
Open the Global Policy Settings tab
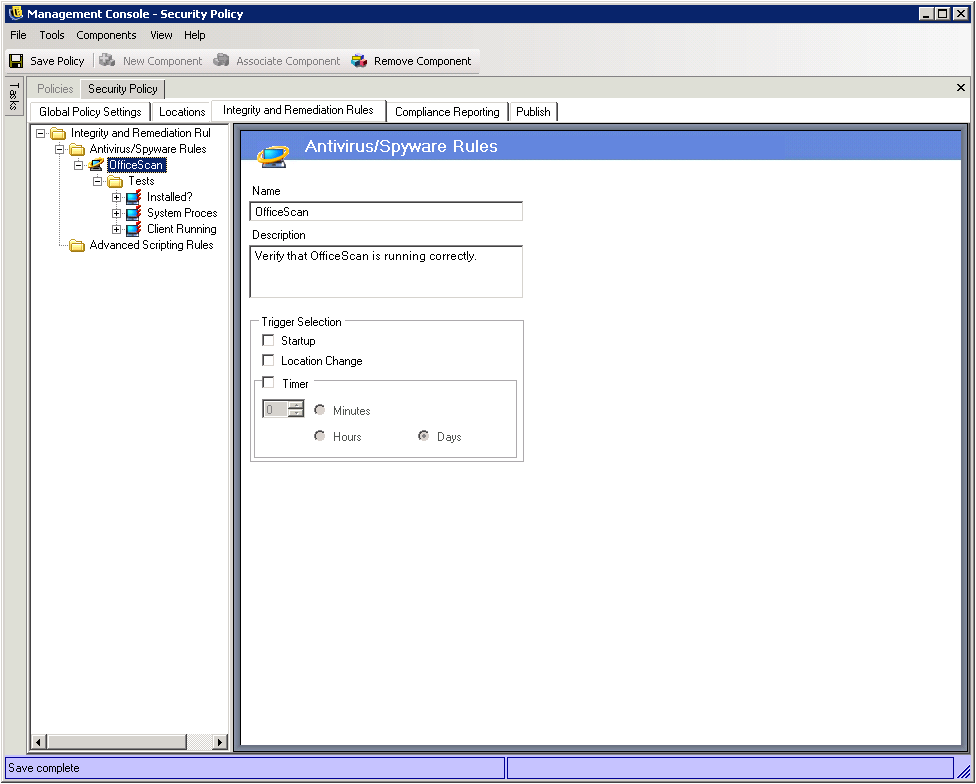(x=90, y=112)
